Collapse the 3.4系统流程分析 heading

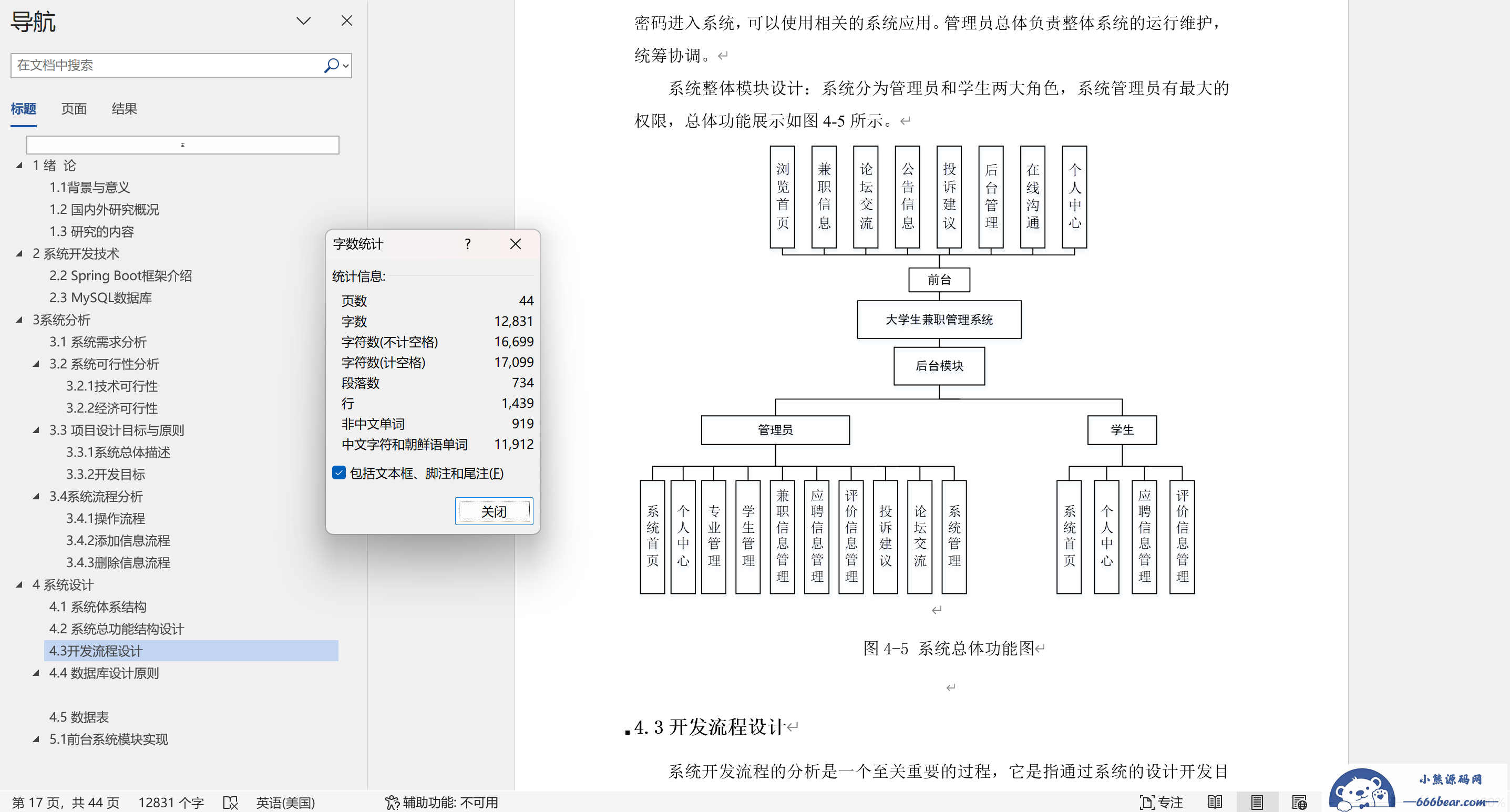coord(36,497)
